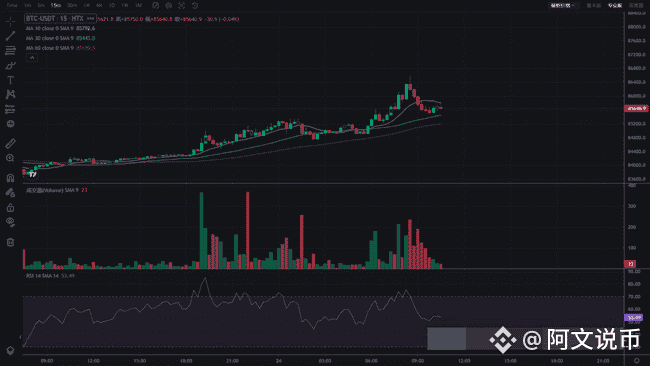Viewport: 650px width, 366px height.
Task: Open the indicators icon in top toolbar
Action: click(x=155, y=5)
